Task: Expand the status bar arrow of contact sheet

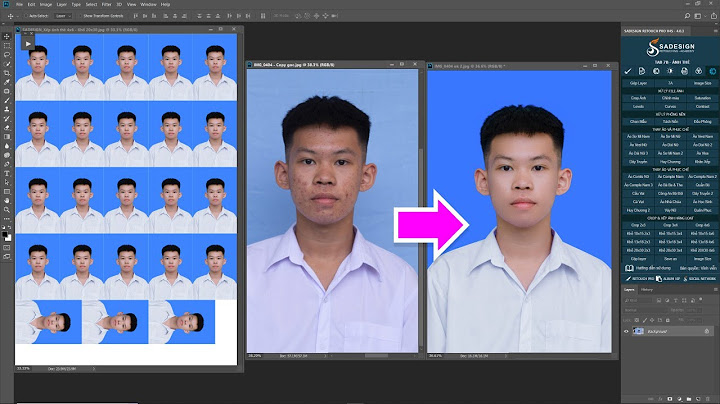Action: tap(94, 369)
